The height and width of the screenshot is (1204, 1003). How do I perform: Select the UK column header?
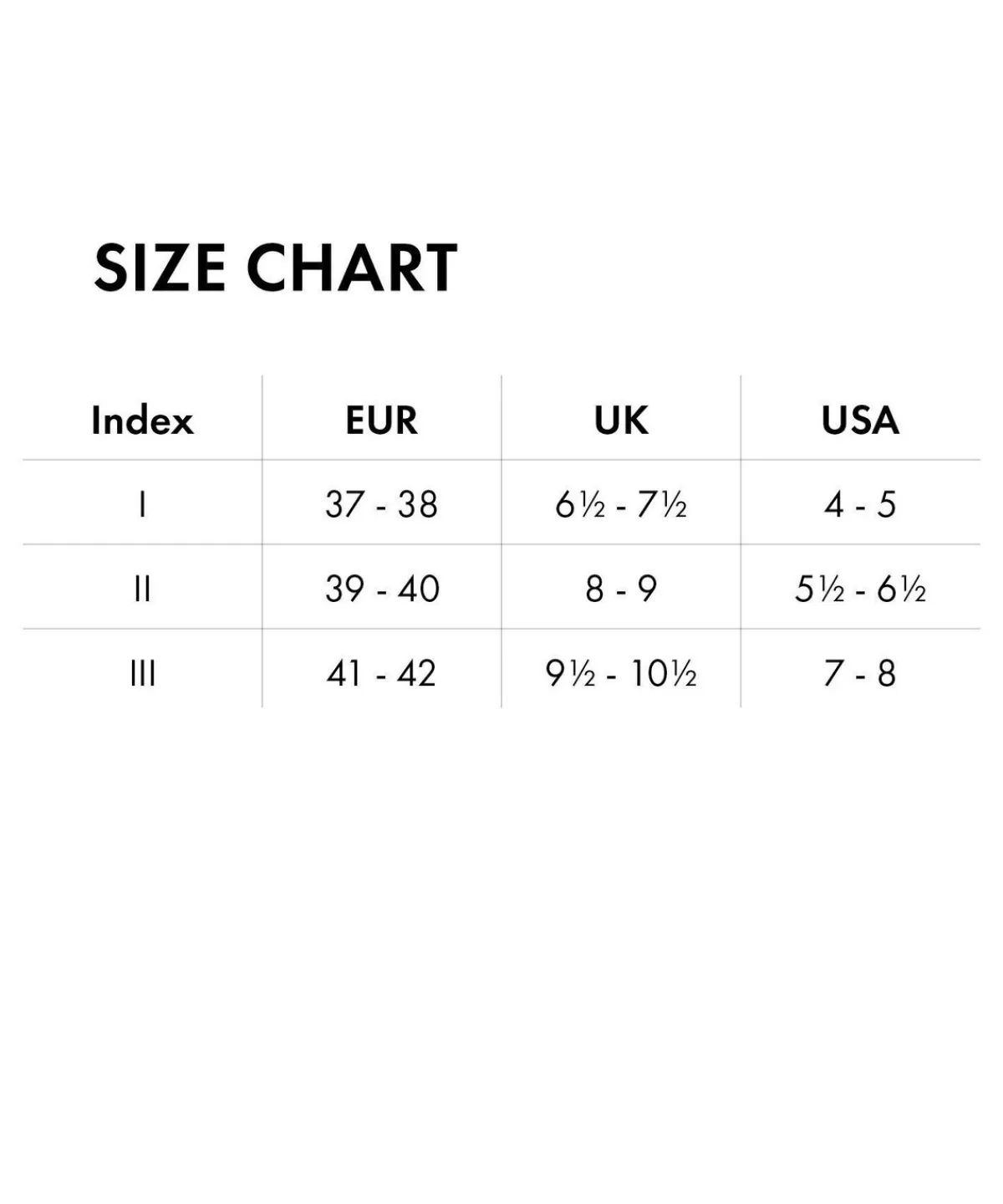click(x=621, y=420)
